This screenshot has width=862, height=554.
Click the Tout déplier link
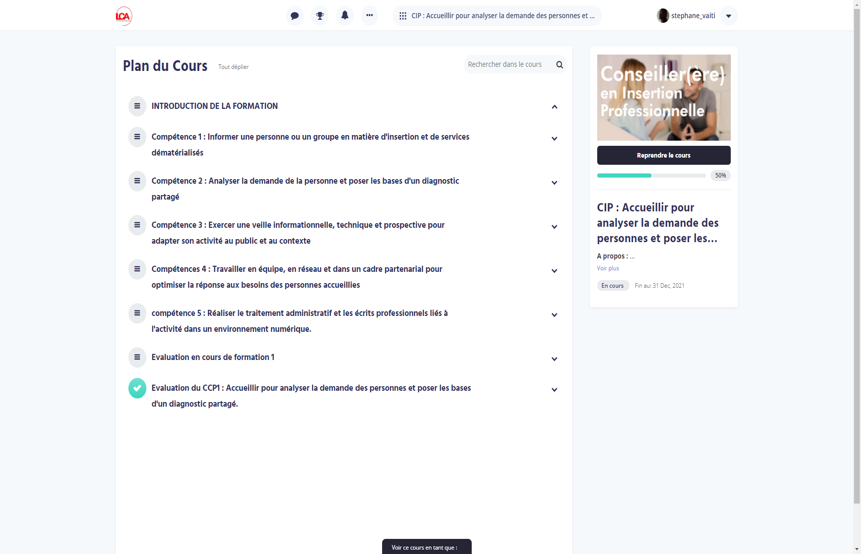(x=233, y=67)
